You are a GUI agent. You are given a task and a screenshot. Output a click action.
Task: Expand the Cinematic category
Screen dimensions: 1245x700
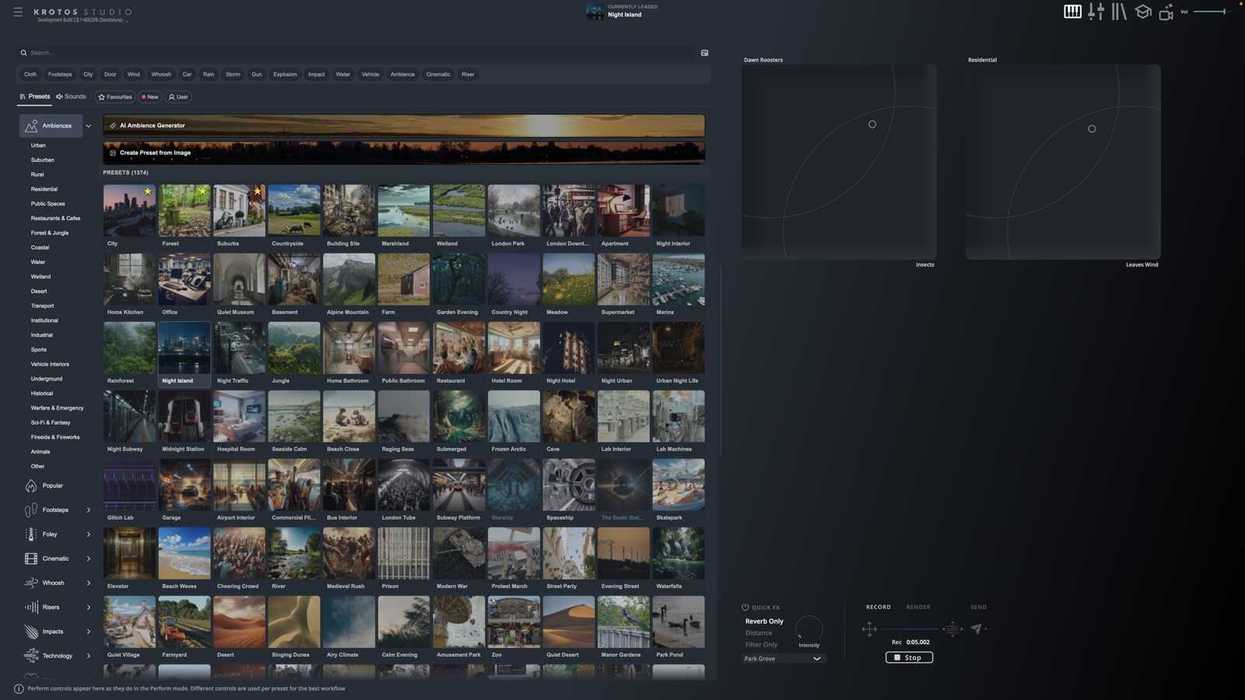point(88,559)
